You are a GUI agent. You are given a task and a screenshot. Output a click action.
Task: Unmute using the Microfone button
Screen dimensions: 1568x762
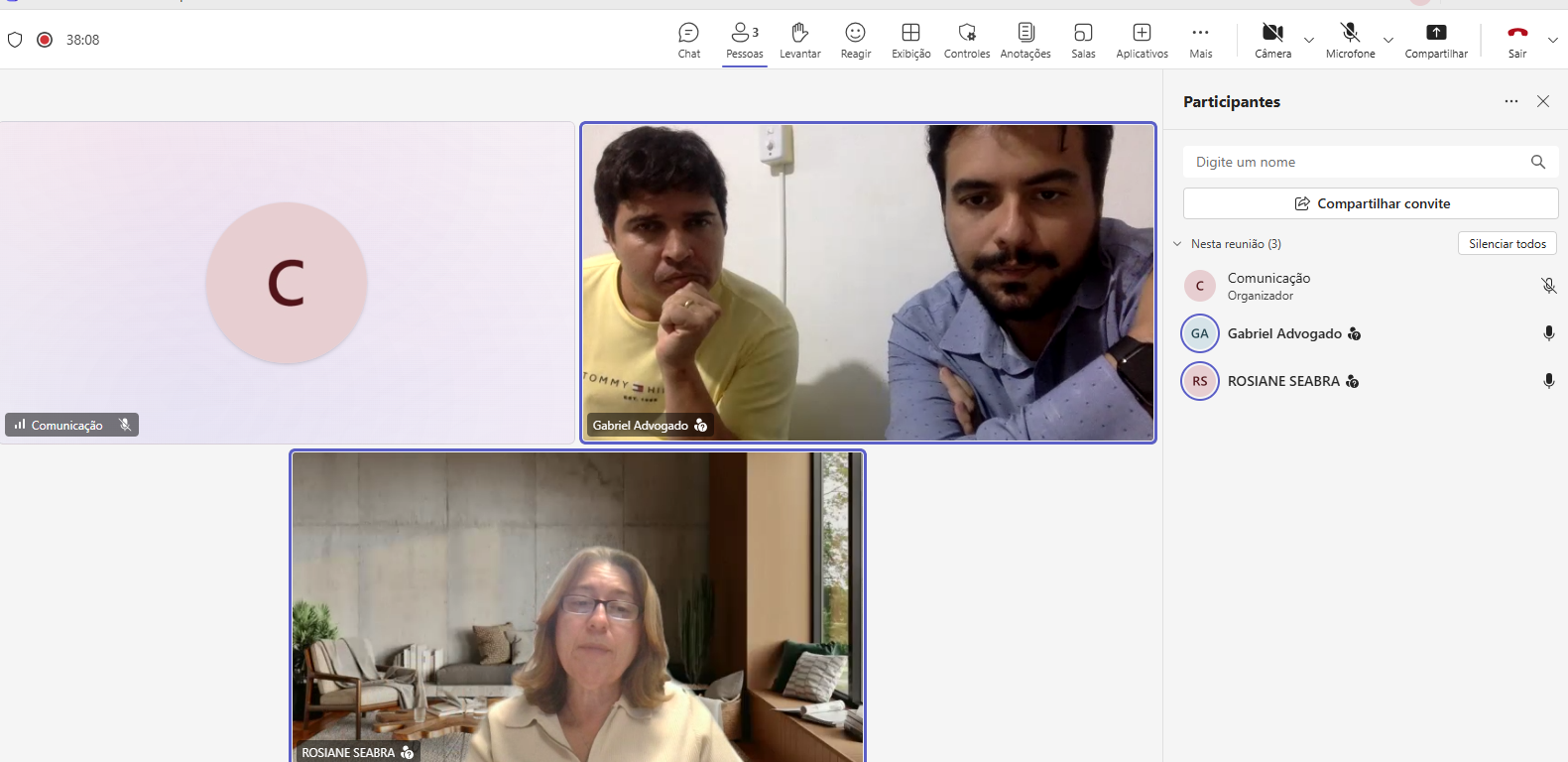point(1350,40)
